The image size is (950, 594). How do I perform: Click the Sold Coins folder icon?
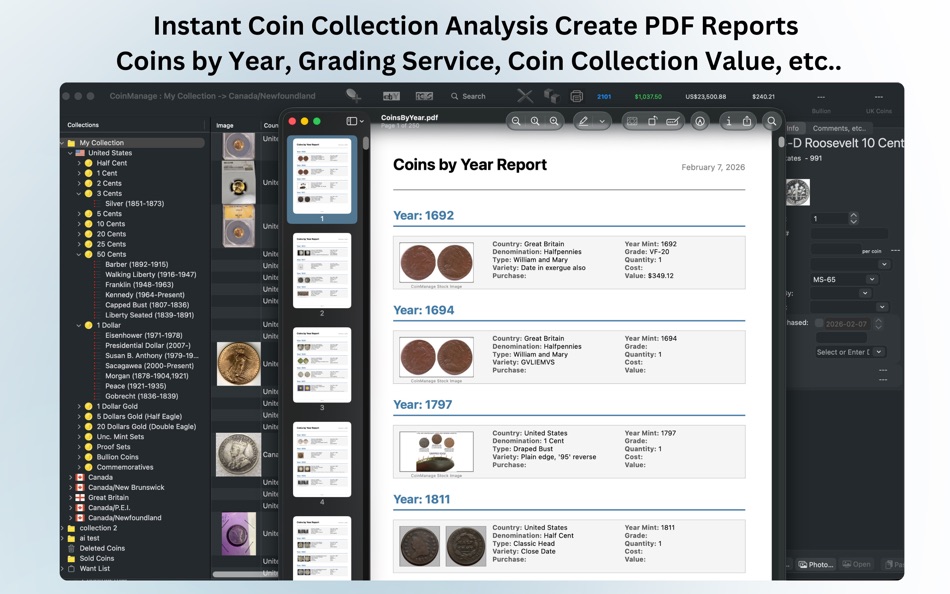[71, 558]
